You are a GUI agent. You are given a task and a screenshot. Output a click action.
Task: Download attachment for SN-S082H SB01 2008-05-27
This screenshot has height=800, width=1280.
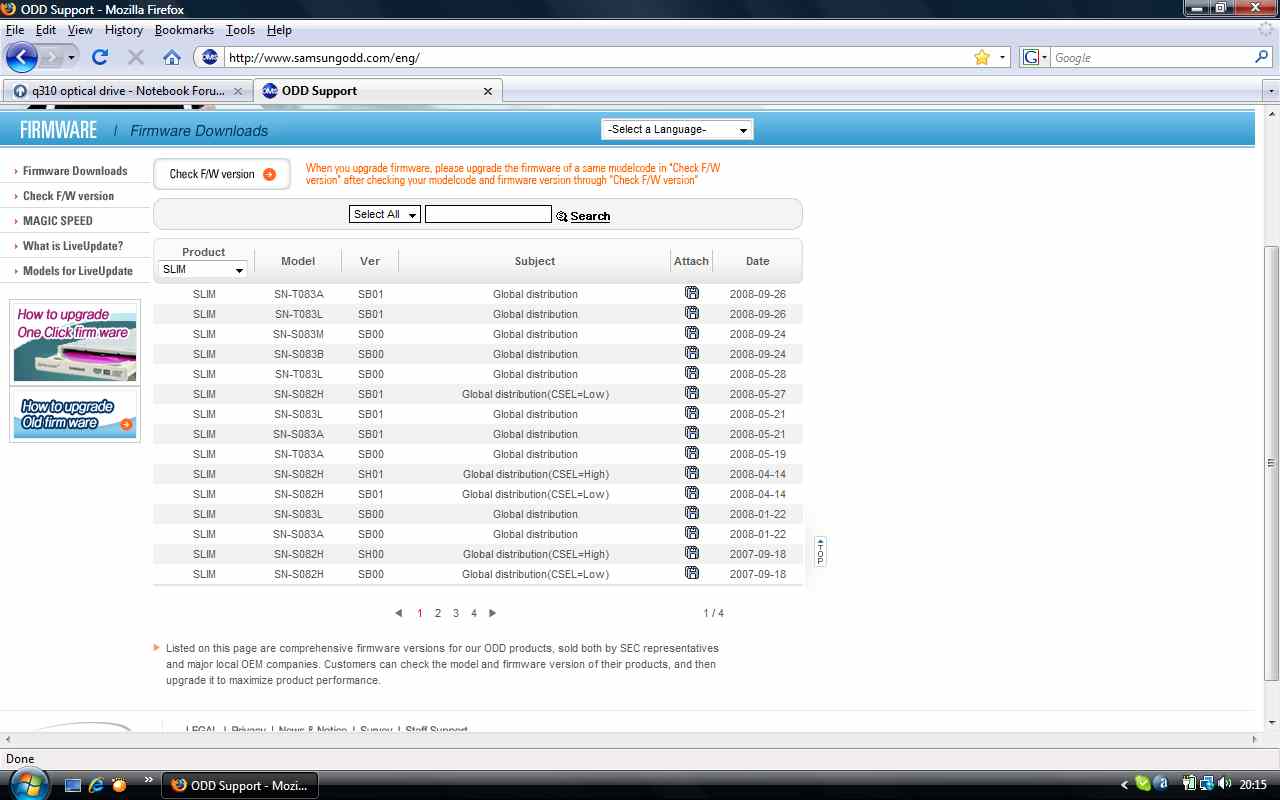[692, 393]
